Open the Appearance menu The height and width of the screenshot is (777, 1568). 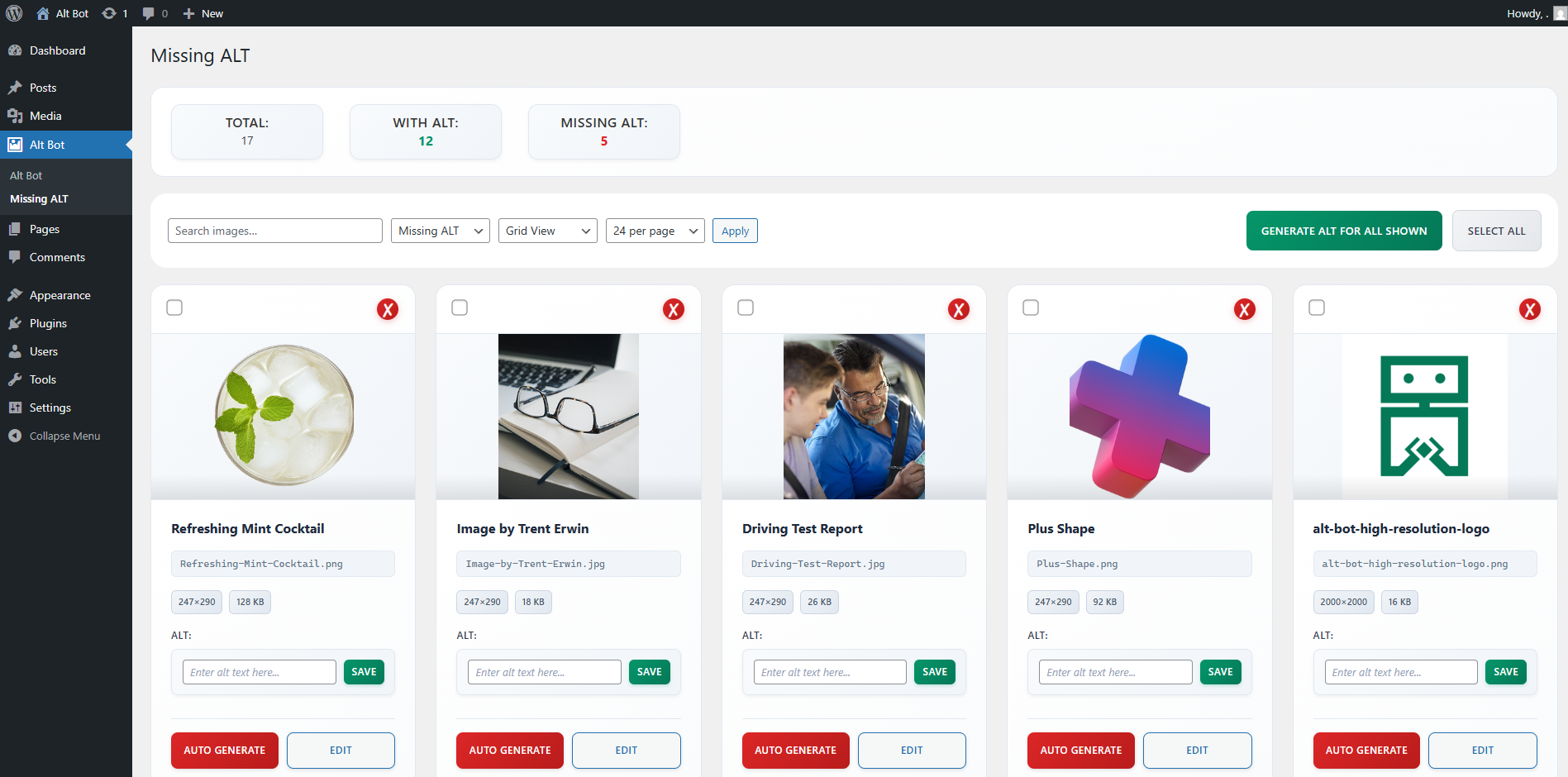pyautogui.click(x=59, y=294)
